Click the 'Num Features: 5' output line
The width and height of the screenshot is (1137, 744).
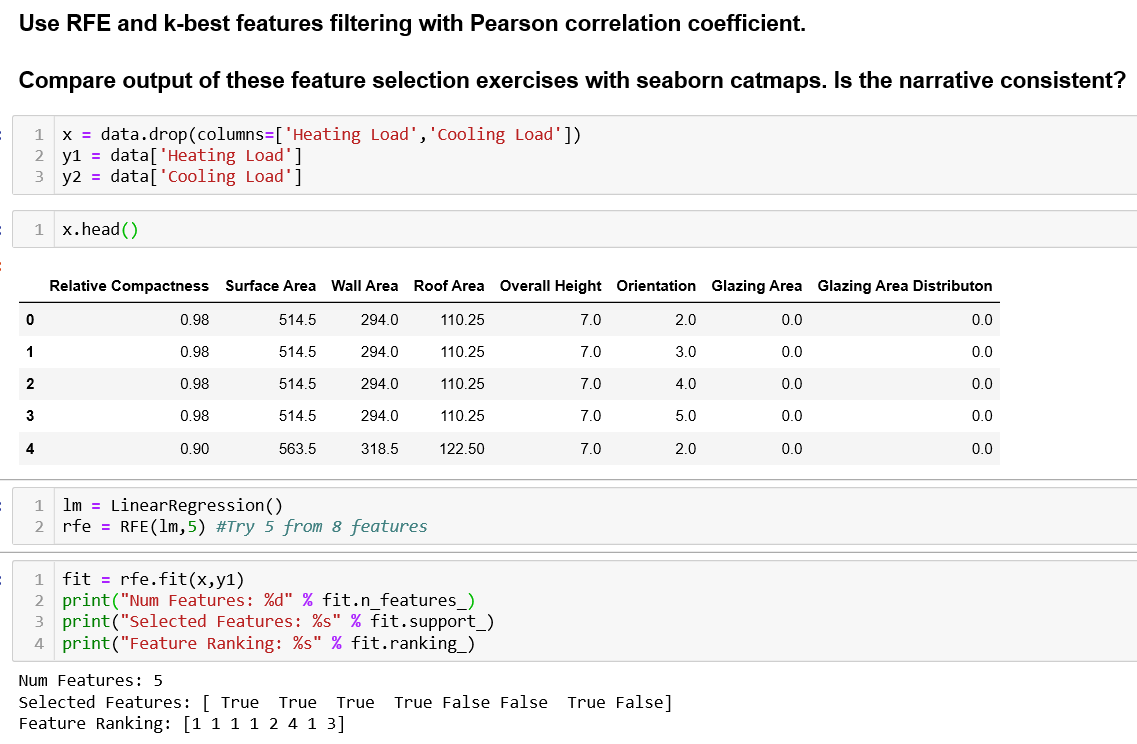click(90, 680)
